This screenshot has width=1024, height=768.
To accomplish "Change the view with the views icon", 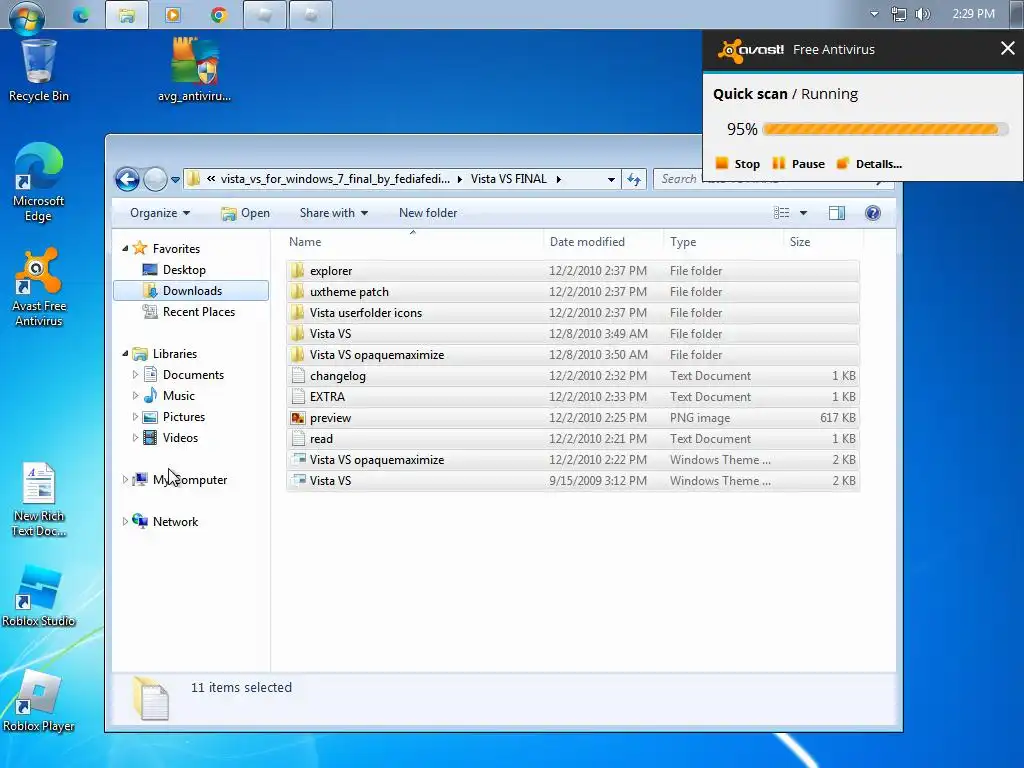I will pos(781,213).
